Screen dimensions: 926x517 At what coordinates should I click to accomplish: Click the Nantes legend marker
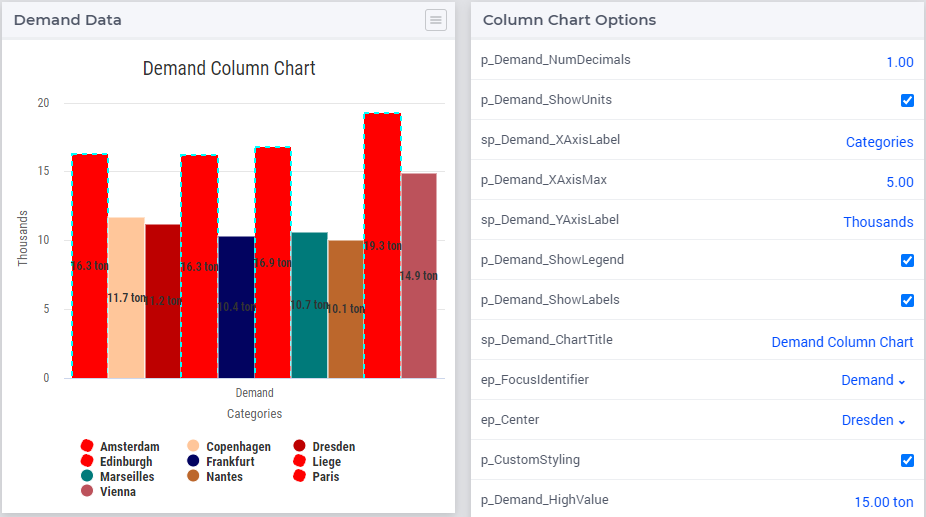pos(193,476)
